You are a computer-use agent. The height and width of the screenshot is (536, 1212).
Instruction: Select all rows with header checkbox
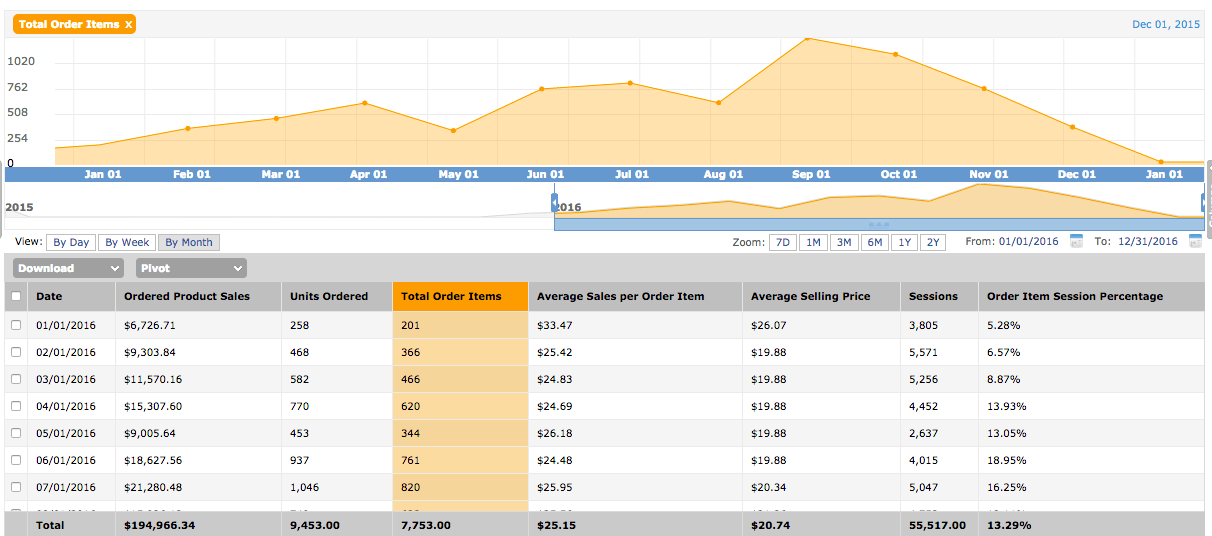[16, 296]
